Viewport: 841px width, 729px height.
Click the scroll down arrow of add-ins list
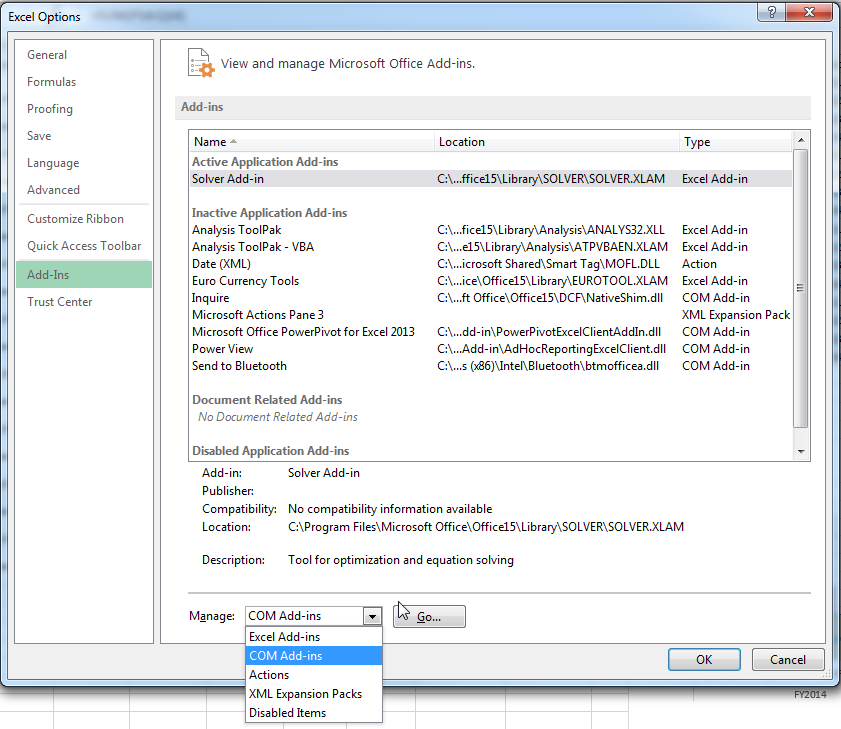[801, 452]
